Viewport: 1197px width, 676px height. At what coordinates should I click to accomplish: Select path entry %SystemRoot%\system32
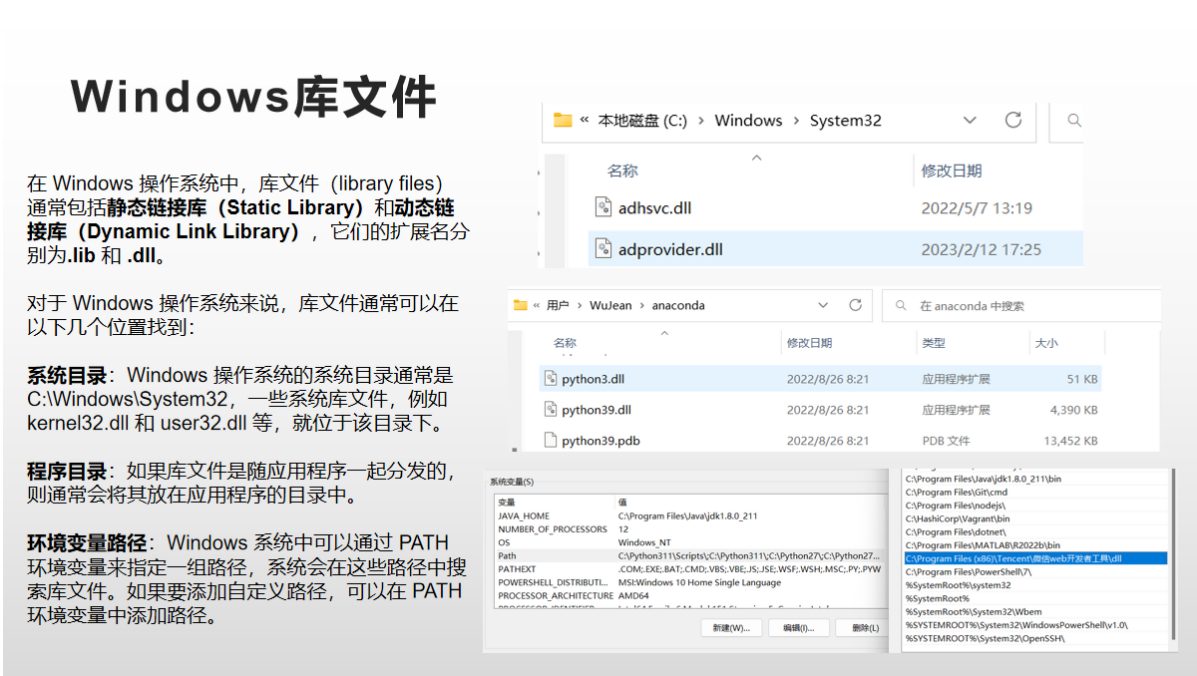(1035, 585)
